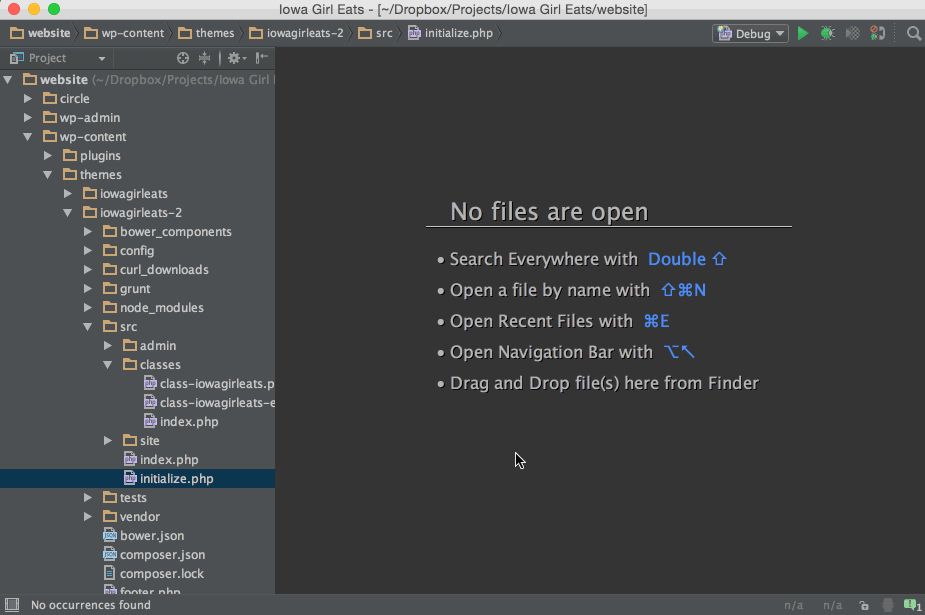This screenshot has height=615, width=925.
Task: Select the tests folder row
Action: [x=137, y=498]
